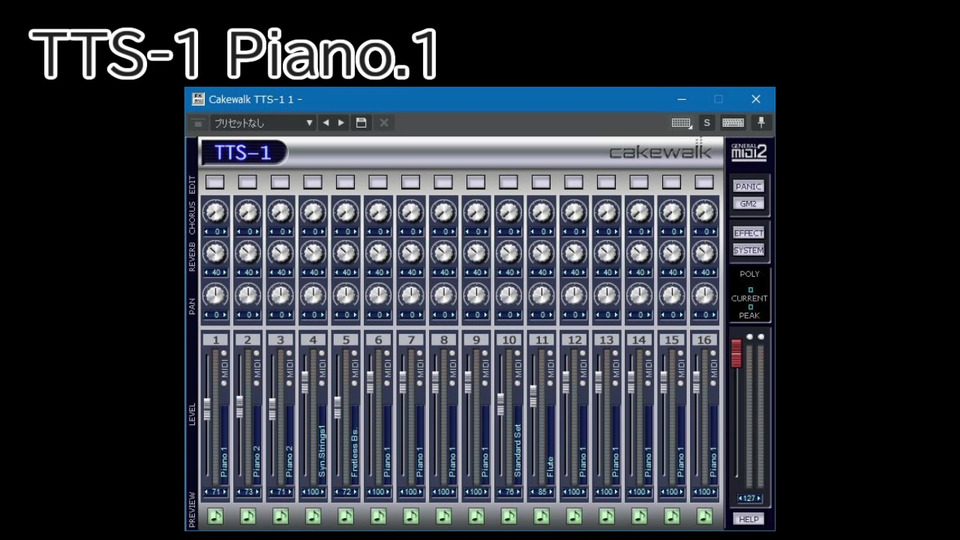This screenshot has height=540, width=960.
Task: Select channel number 10 label
Action: click(x=509, y=340)
